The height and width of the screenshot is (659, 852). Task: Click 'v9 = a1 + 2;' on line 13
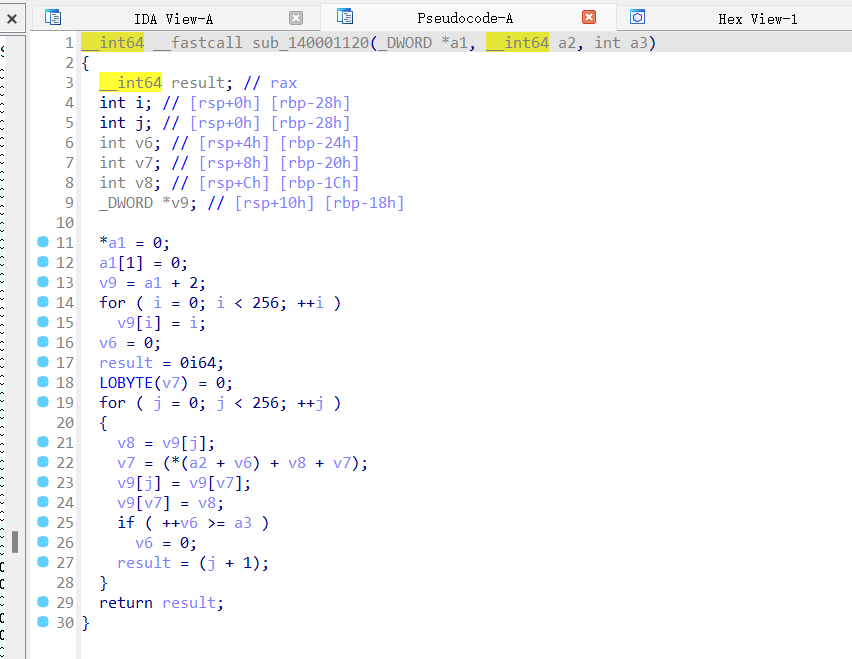point(153,283)
